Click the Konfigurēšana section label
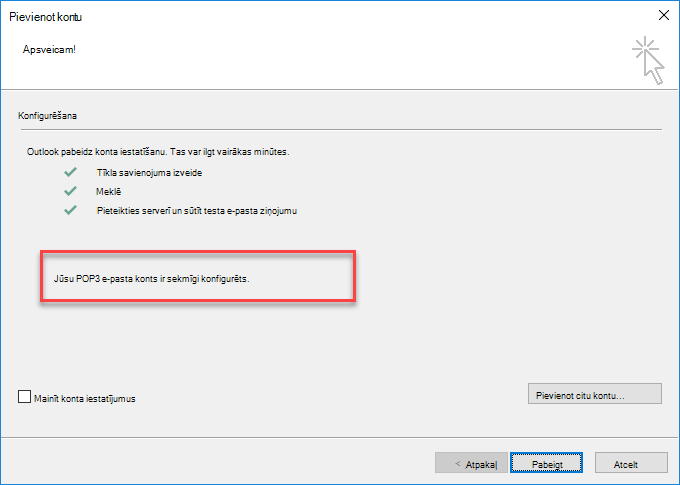This screenshot has height=485, width=680. [47, 116]
